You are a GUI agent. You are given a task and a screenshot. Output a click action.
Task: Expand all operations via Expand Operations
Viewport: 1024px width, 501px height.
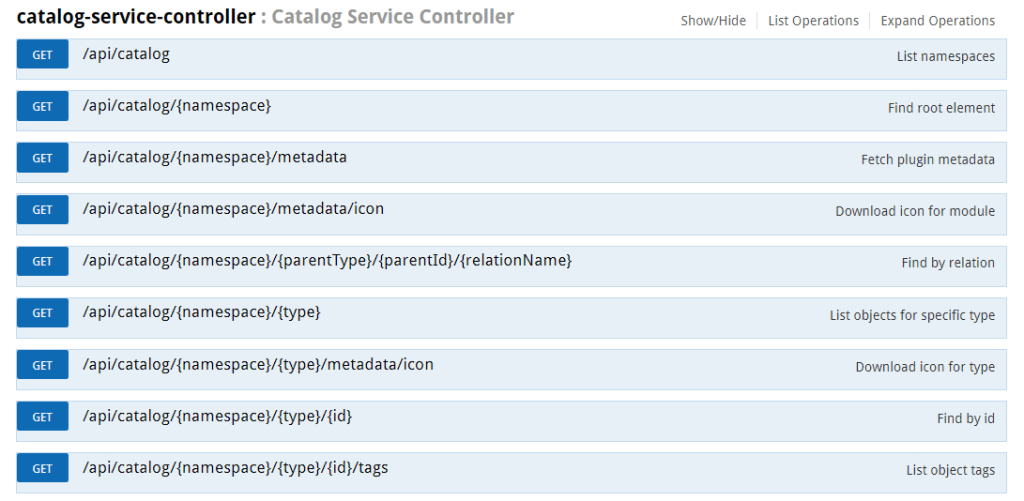coord(937,21)
